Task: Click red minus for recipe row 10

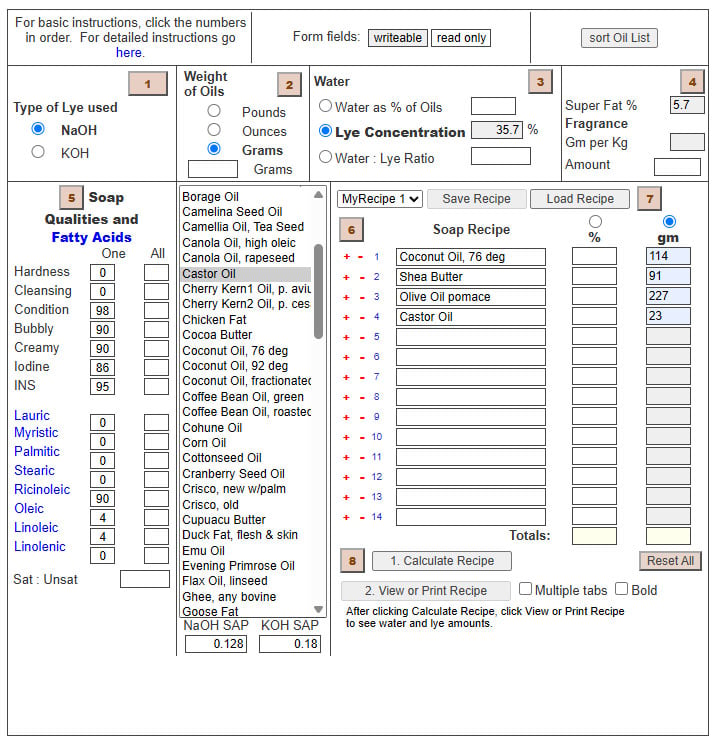Action: tap(362, 437)
